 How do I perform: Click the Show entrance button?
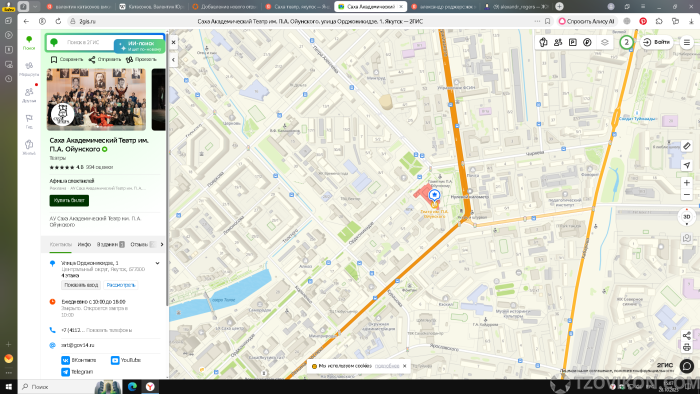[x=81, y=285]
